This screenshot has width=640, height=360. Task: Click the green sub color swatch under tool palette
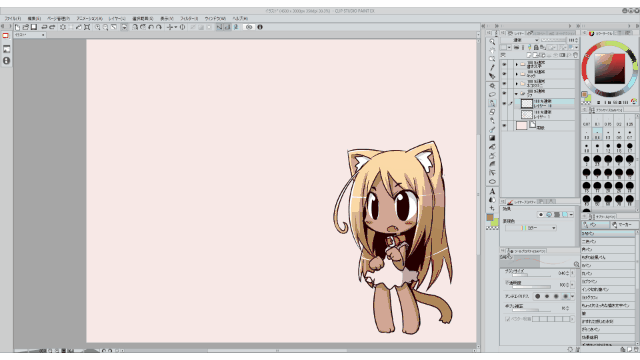(x=495, y=222)
